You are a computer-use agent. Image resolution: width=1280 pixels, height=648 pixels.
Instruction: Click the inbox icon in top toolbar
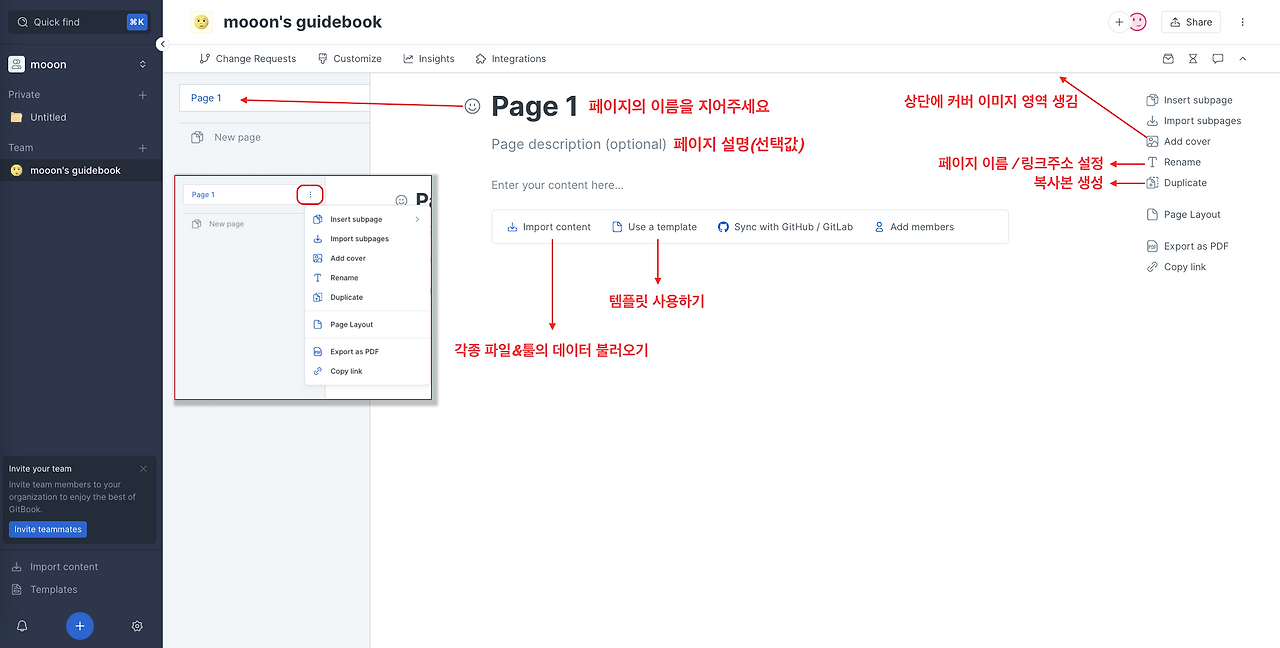(x=1168, y=59)
